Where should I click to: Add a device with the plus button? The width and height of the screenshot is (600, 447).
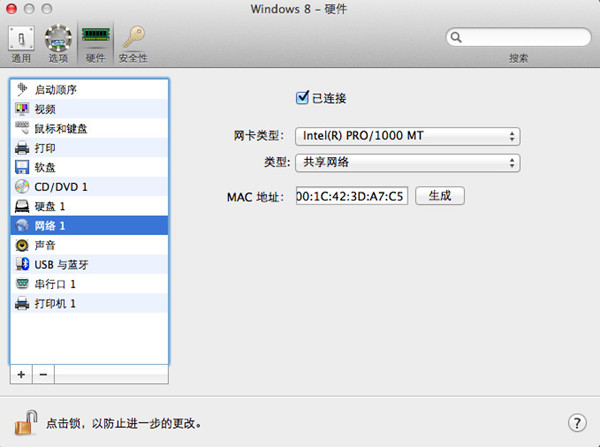(x=21, y=374)
